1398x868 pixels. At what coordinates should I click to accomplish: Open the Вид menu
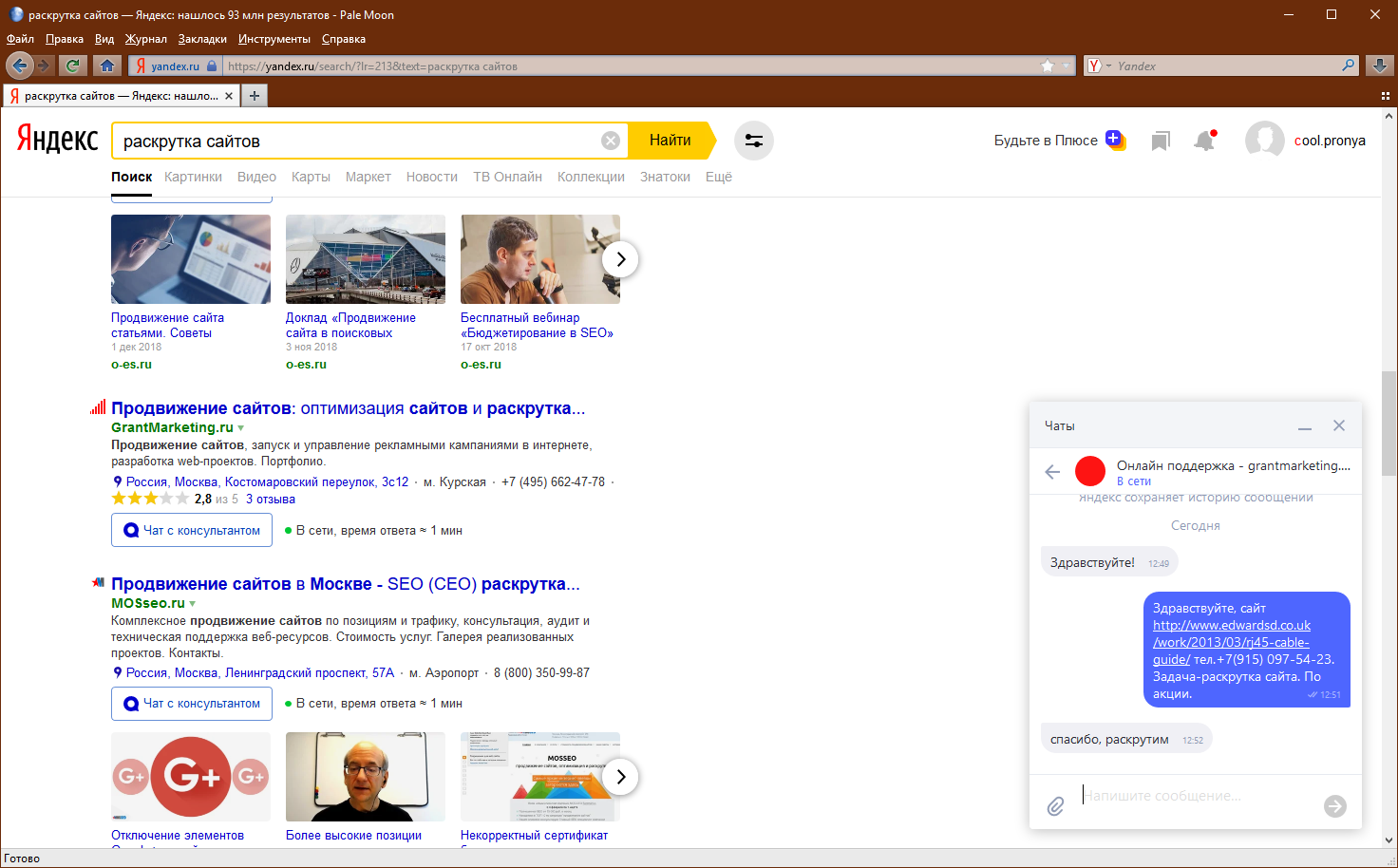click(104, 39)
